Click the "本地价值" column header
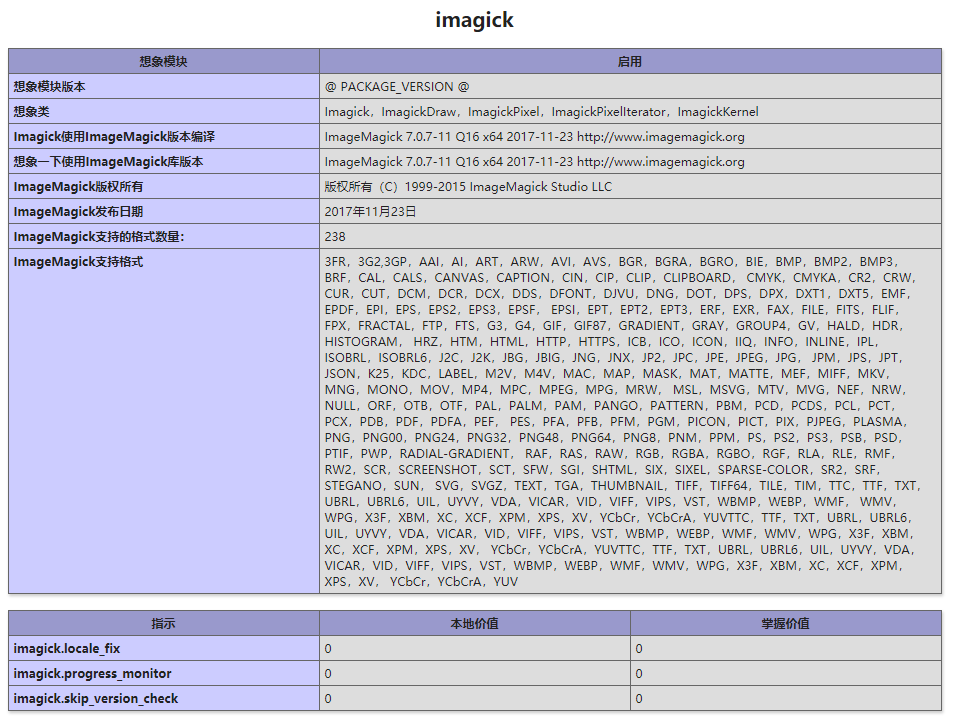Screen dimensions: 954x726 pos(475,623)
